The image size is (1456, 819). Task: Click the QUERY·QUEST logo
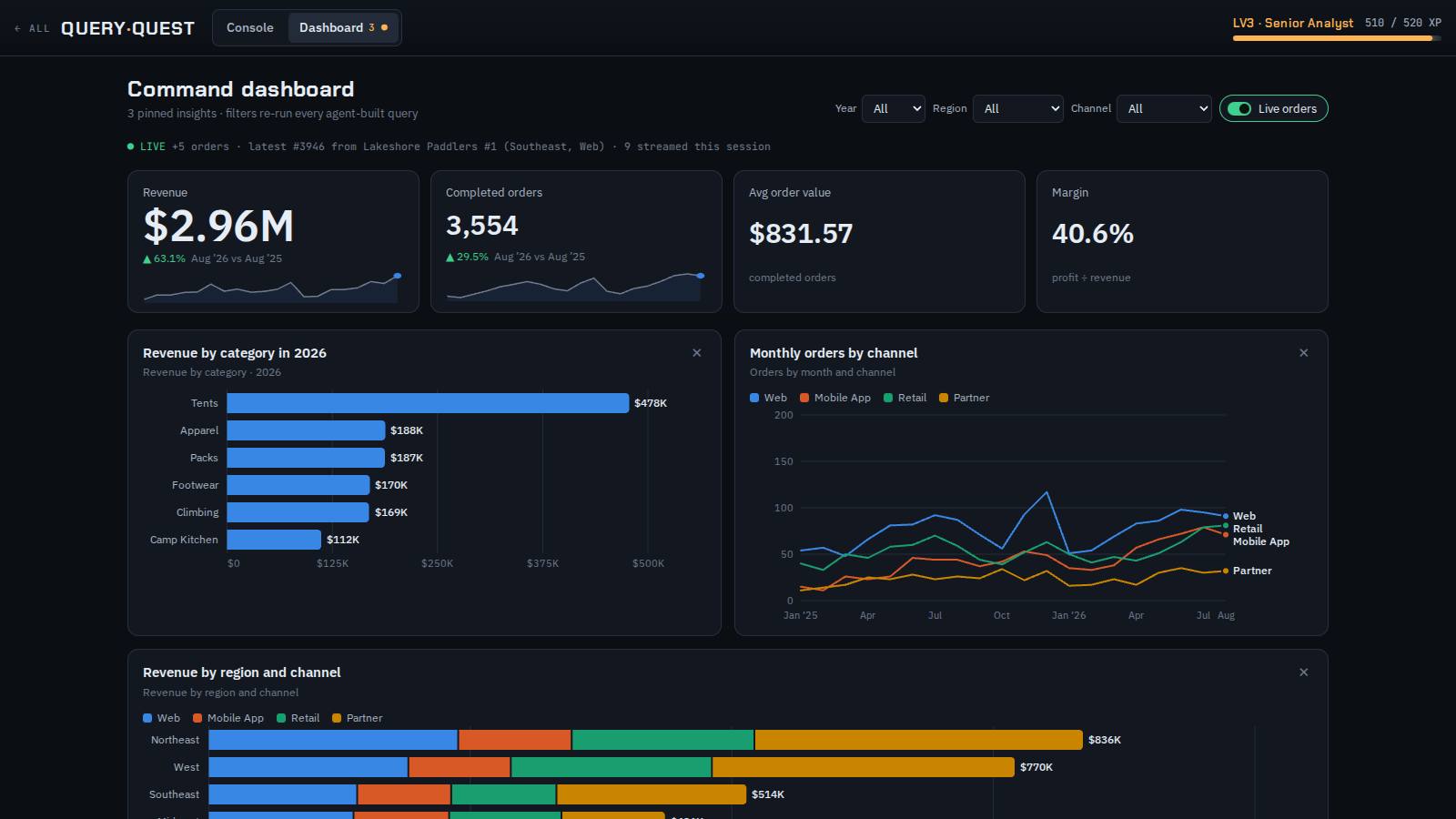pos(127,28)
